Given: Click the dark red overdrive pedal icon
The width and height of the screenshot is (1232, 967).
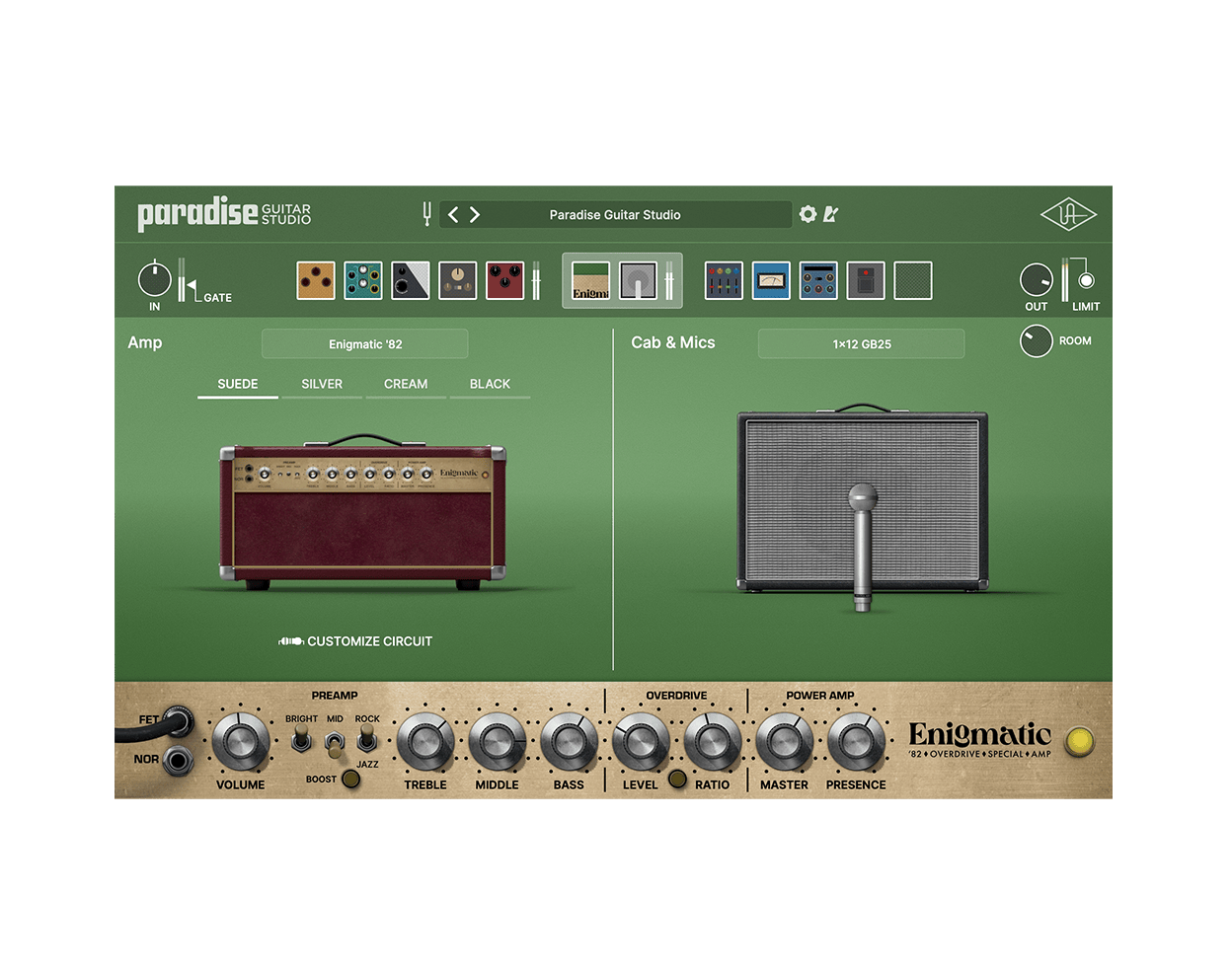Looking at the screenshot, I should click(504, 280).
